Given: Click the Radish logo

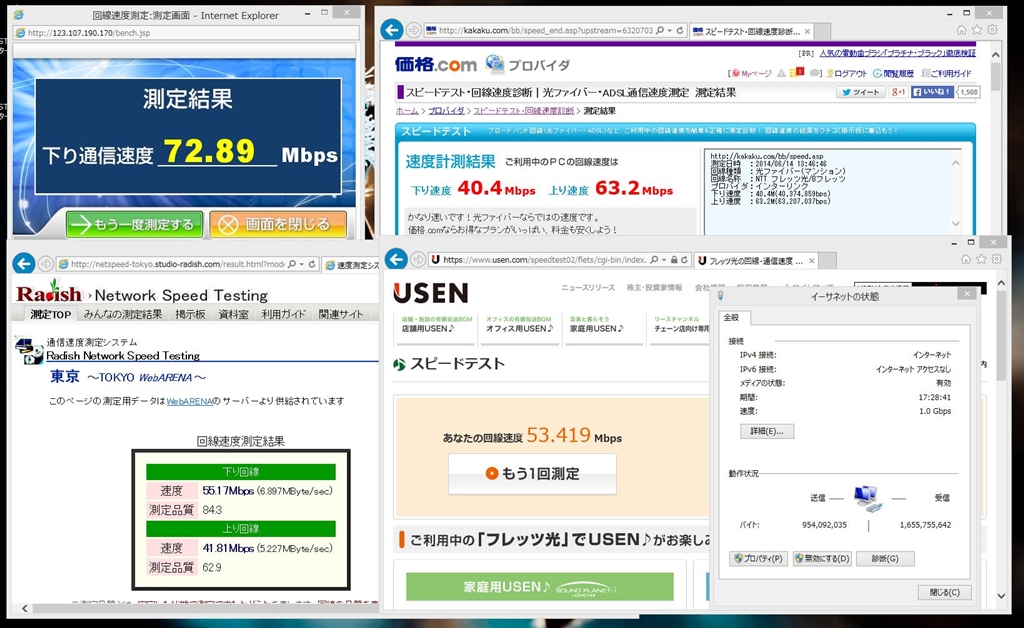Looking at the screenshot, I should pos(49,292).
